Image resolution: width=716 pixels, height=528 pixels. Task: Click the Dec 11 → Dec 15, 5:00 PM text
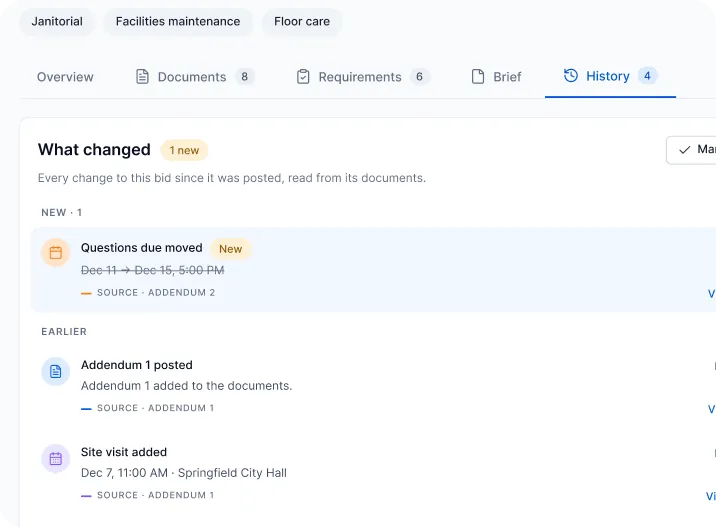153,270
